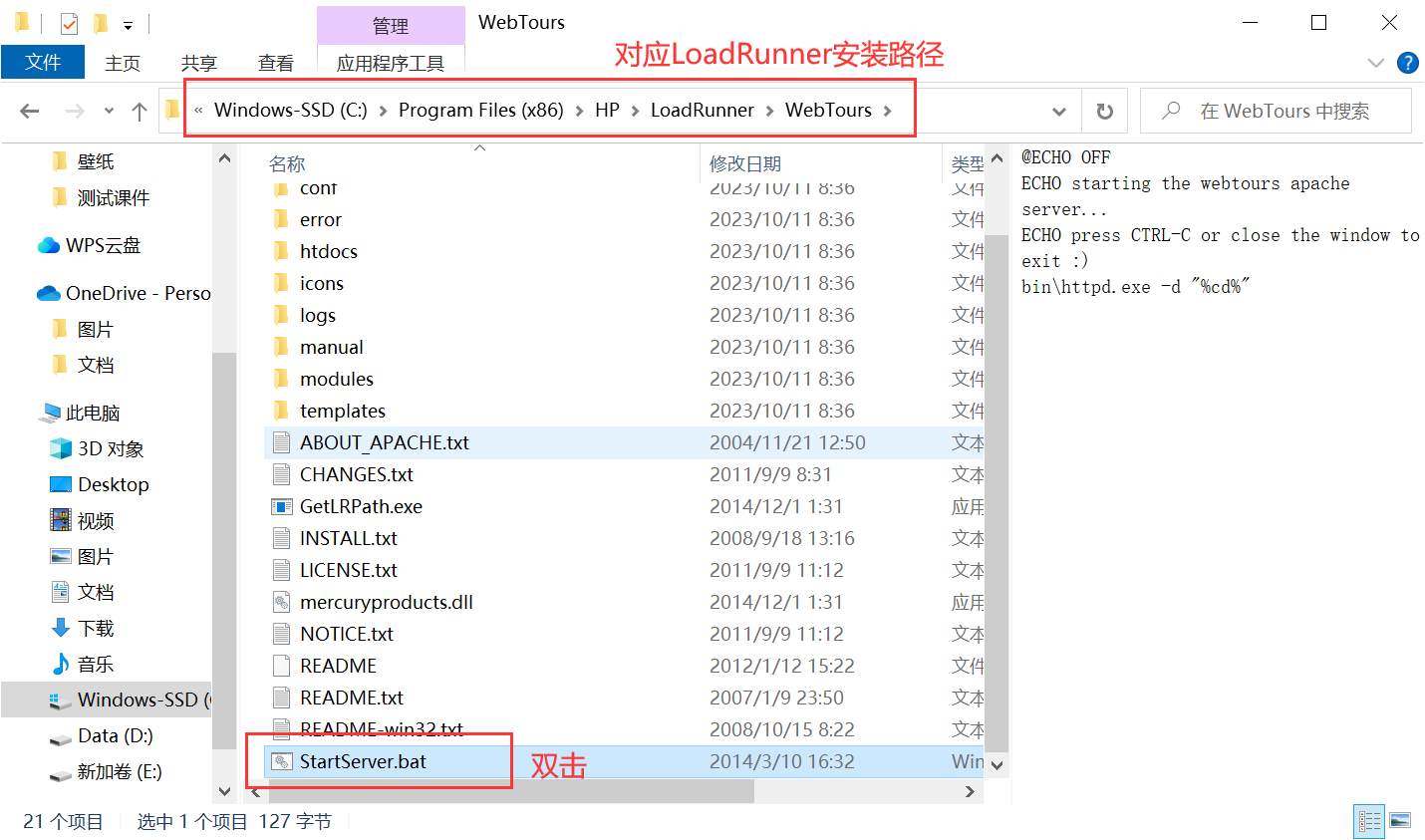Click the file list scroll-down arrow
Viewport: 1425px width, 840px height.
click(x=997, y=764)
